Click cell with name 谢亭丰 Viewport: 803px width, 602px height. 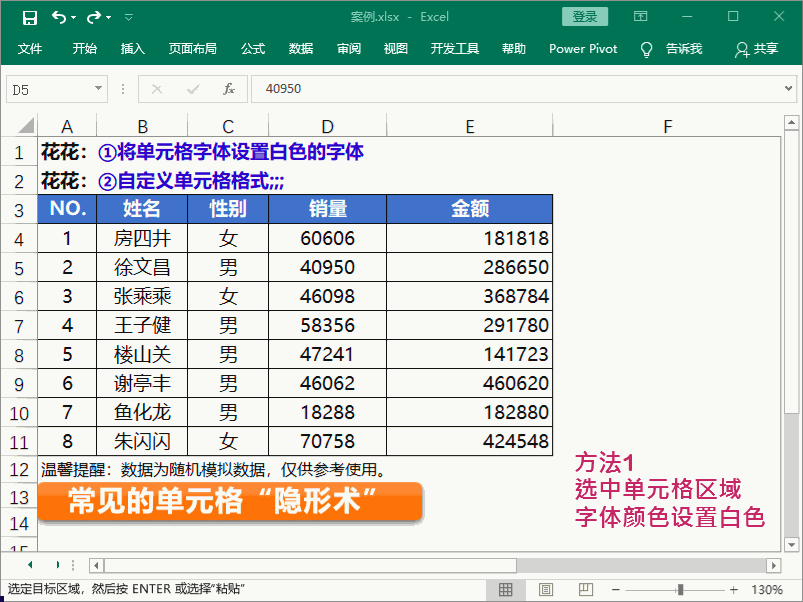pyautogui.click(x=142, y=383)
